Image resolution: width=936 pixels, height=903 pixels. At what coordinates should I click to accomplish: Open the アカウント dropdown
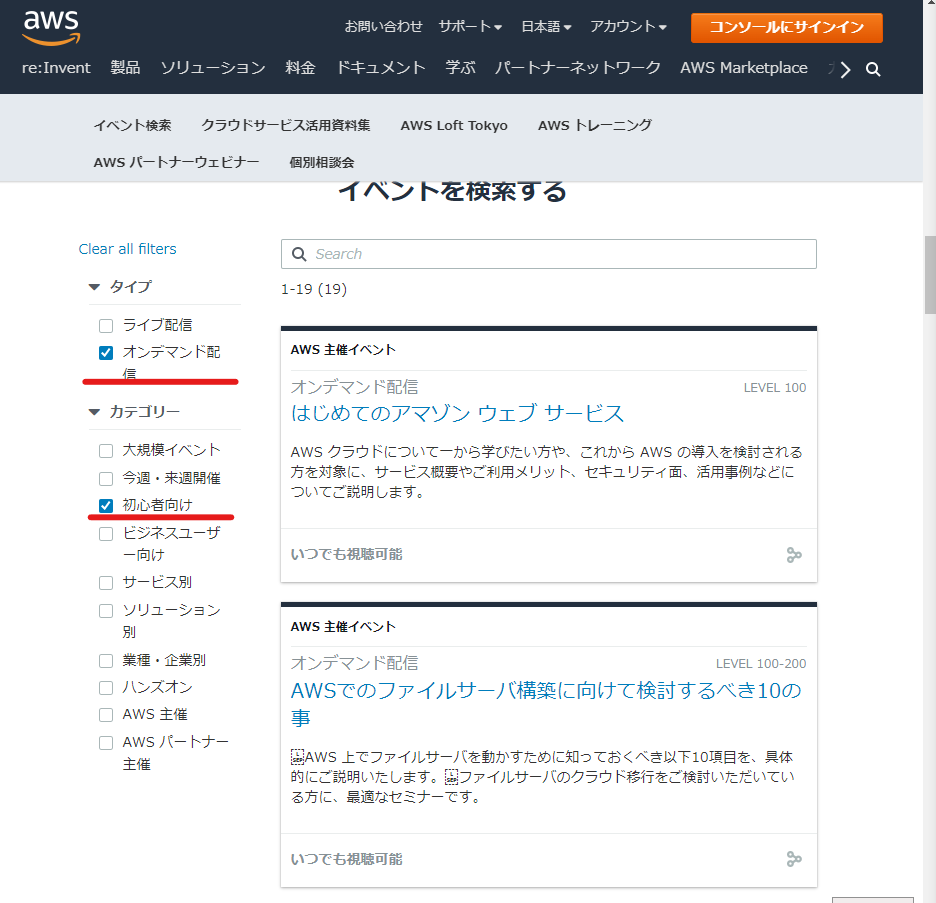(x=628, y=27)
